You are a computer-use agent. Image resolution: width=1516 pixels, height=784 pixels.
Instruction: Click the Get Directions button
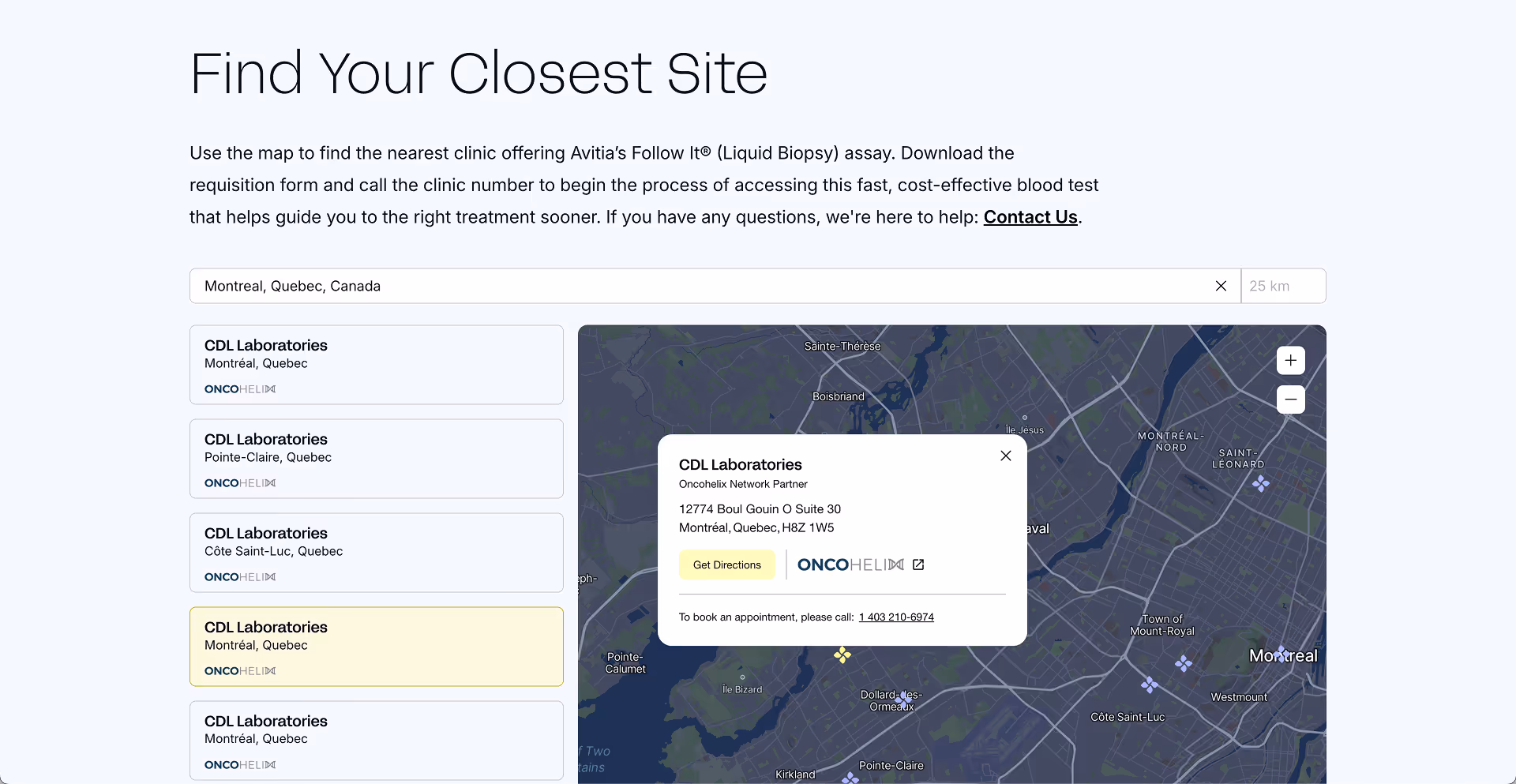click(726, 565)
